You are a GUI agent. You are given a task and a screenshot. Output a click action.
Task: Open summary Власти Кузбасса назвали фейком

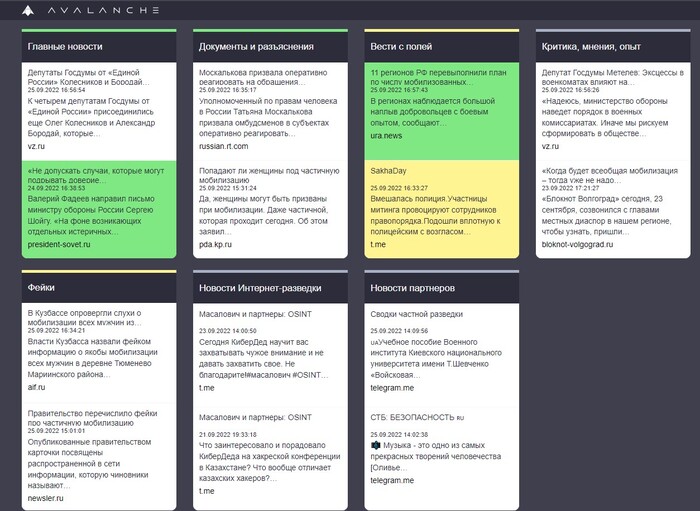[92, 358]
